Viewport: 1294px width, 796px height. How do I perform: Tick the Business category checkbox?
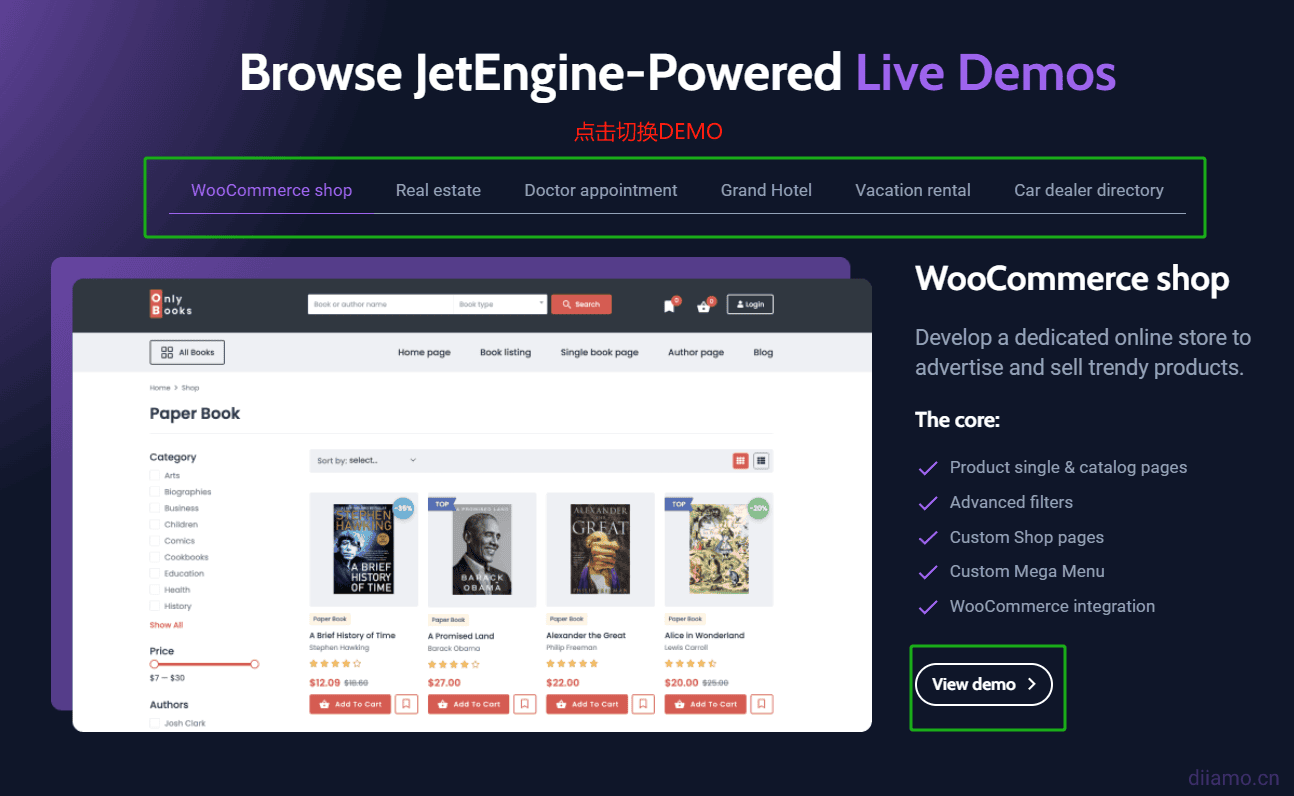coord(155,508)
